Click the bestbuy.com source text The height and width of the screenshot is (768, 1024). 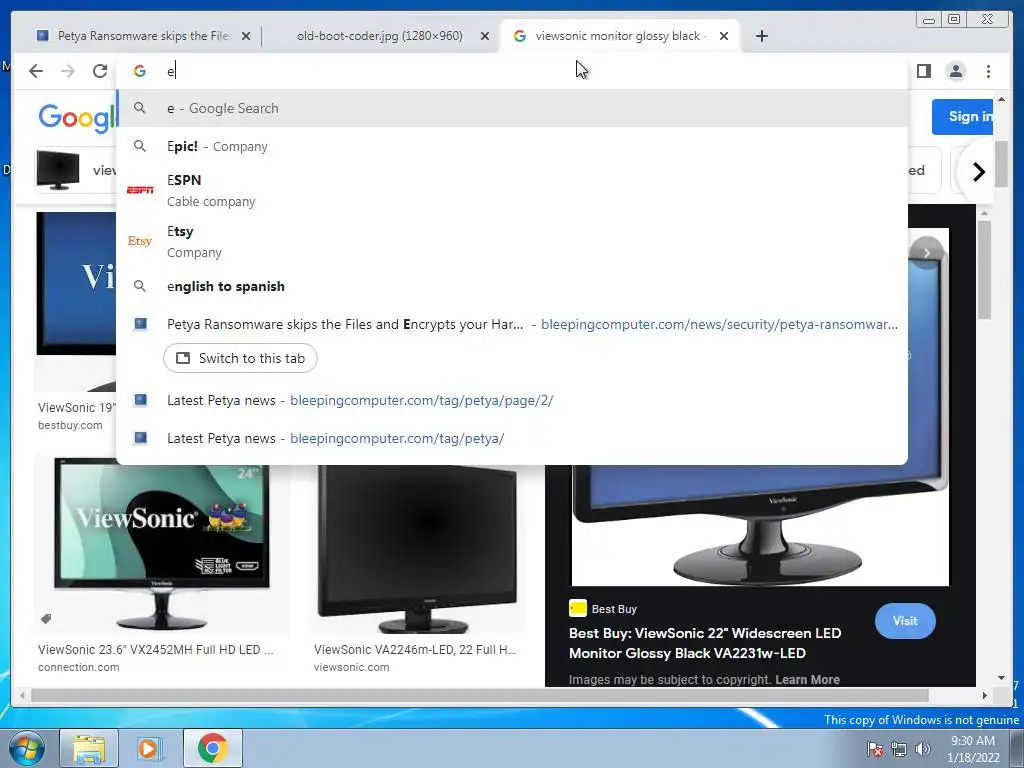pos(70,425)
